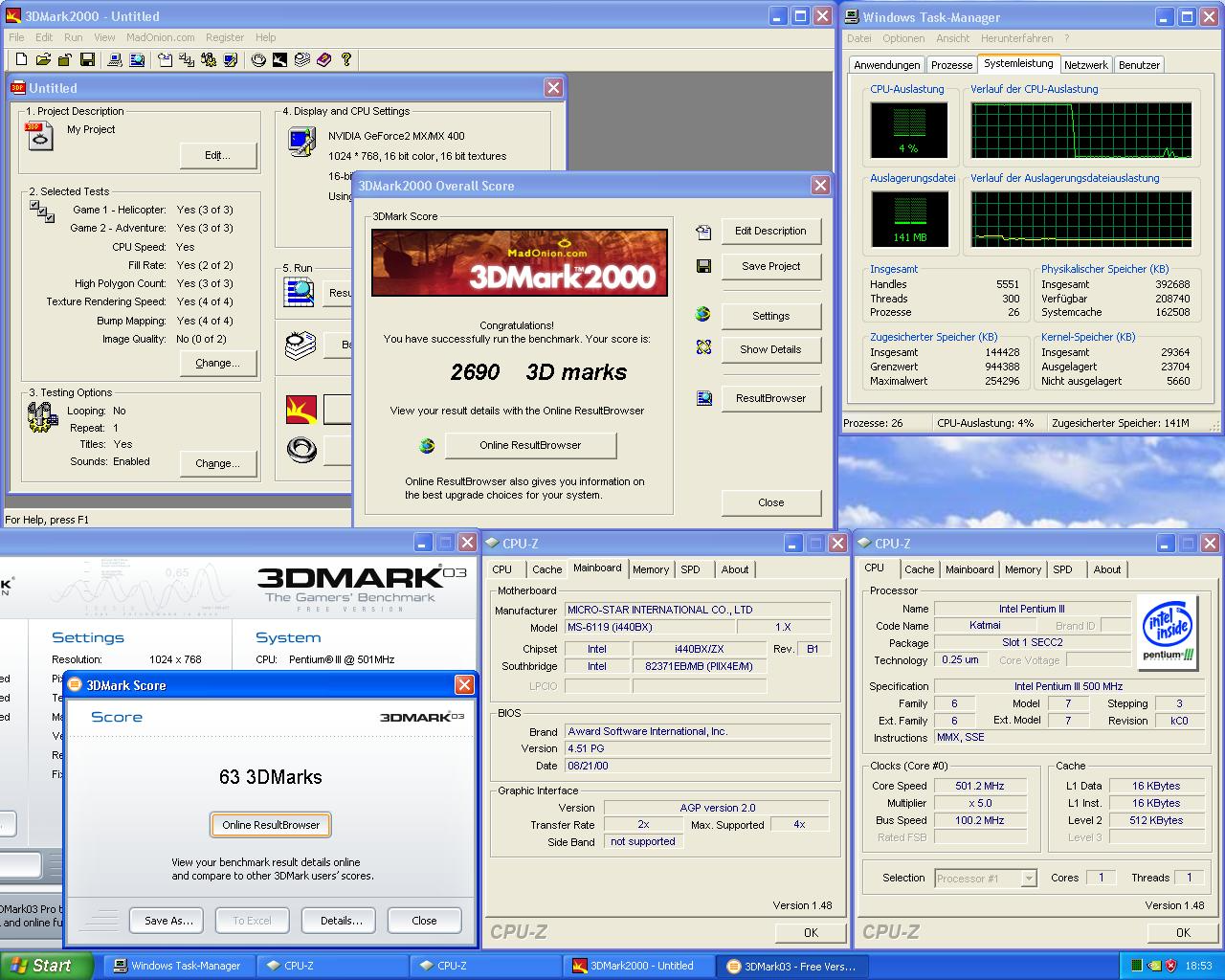Click the Windows Start button
The width and height of the screenshot is (1225, 980).
pos(46,966)
